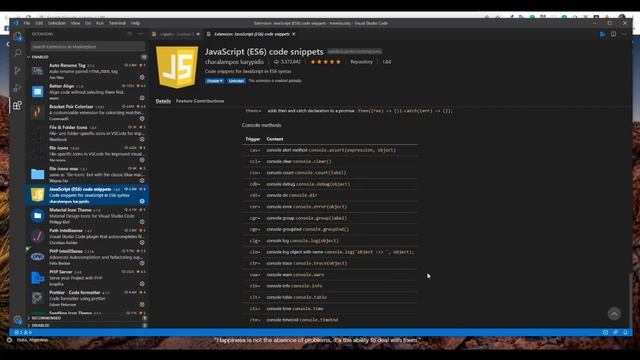Click the five-star rating
640x360 pixels.
click(325, 62)
